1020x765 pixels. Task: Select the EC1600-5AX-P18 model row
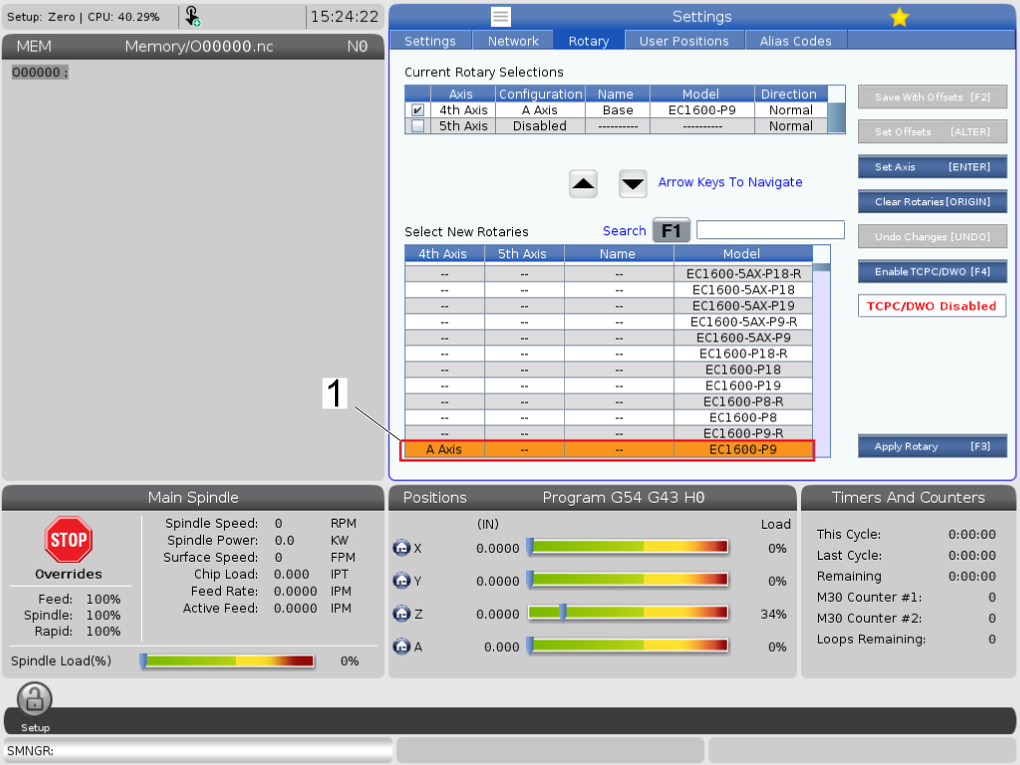[609, 289]
